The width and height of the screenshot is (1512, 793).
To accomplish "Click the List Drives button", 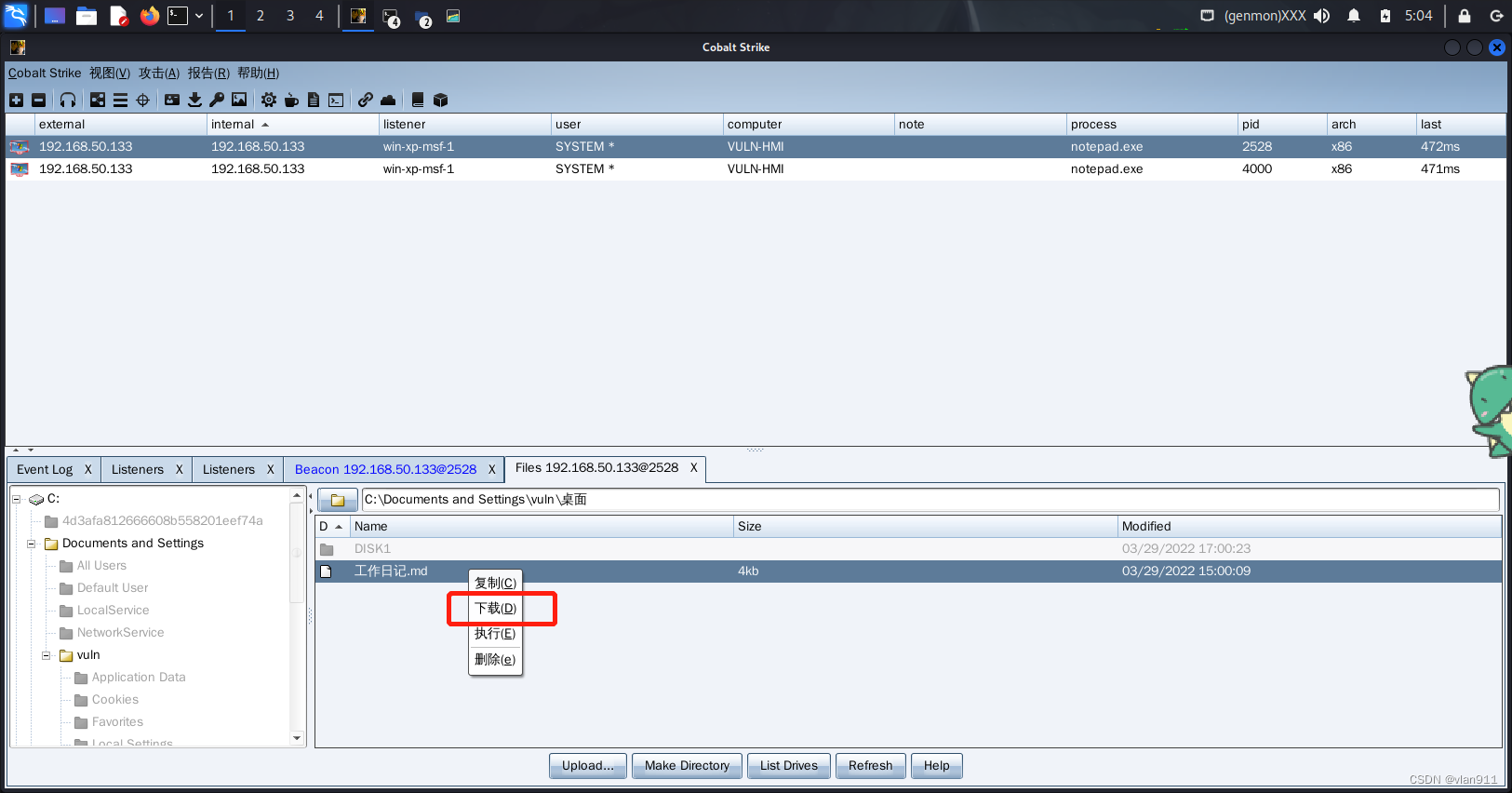I will coord(789,765).
